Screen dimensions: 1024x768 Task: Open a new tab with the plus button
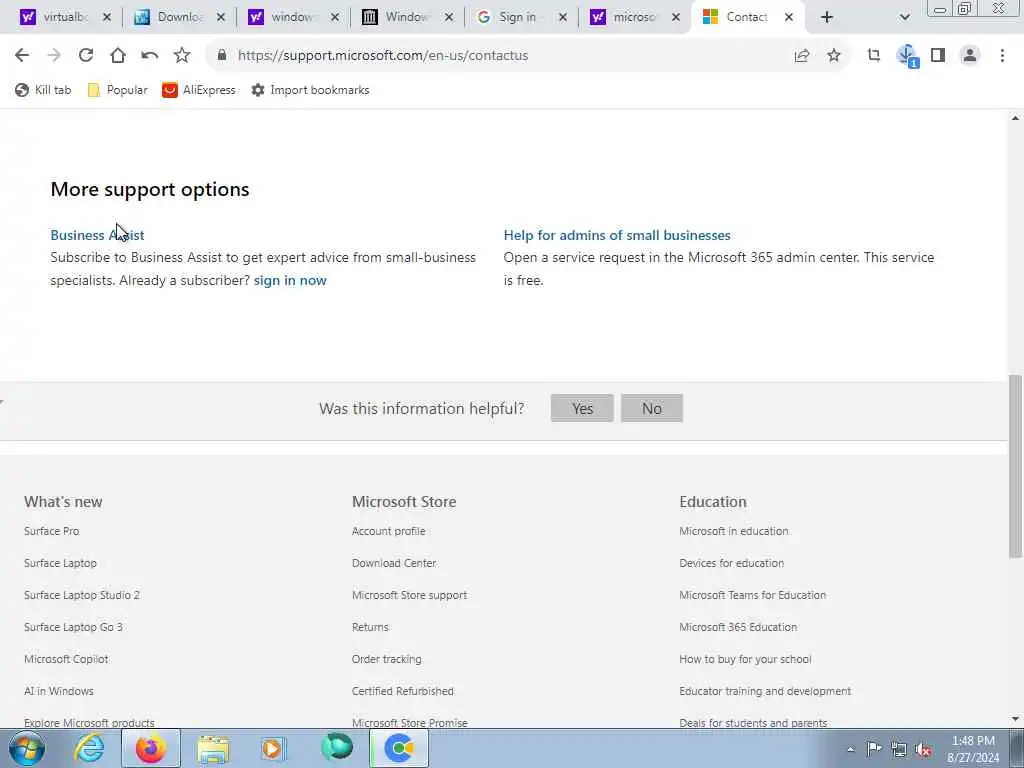(x=827, y=17)
